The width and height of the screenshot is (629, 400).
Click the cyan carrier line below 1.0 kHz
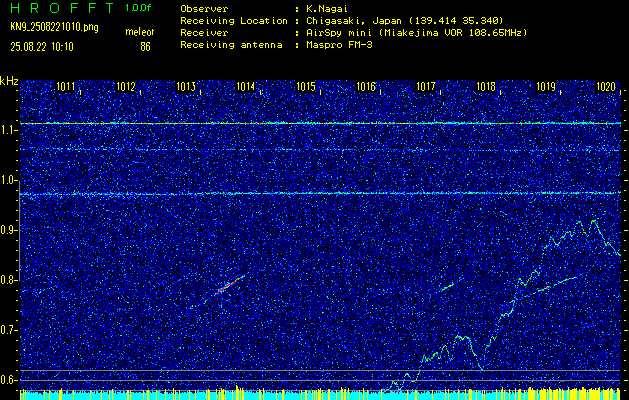coord(320,194)
